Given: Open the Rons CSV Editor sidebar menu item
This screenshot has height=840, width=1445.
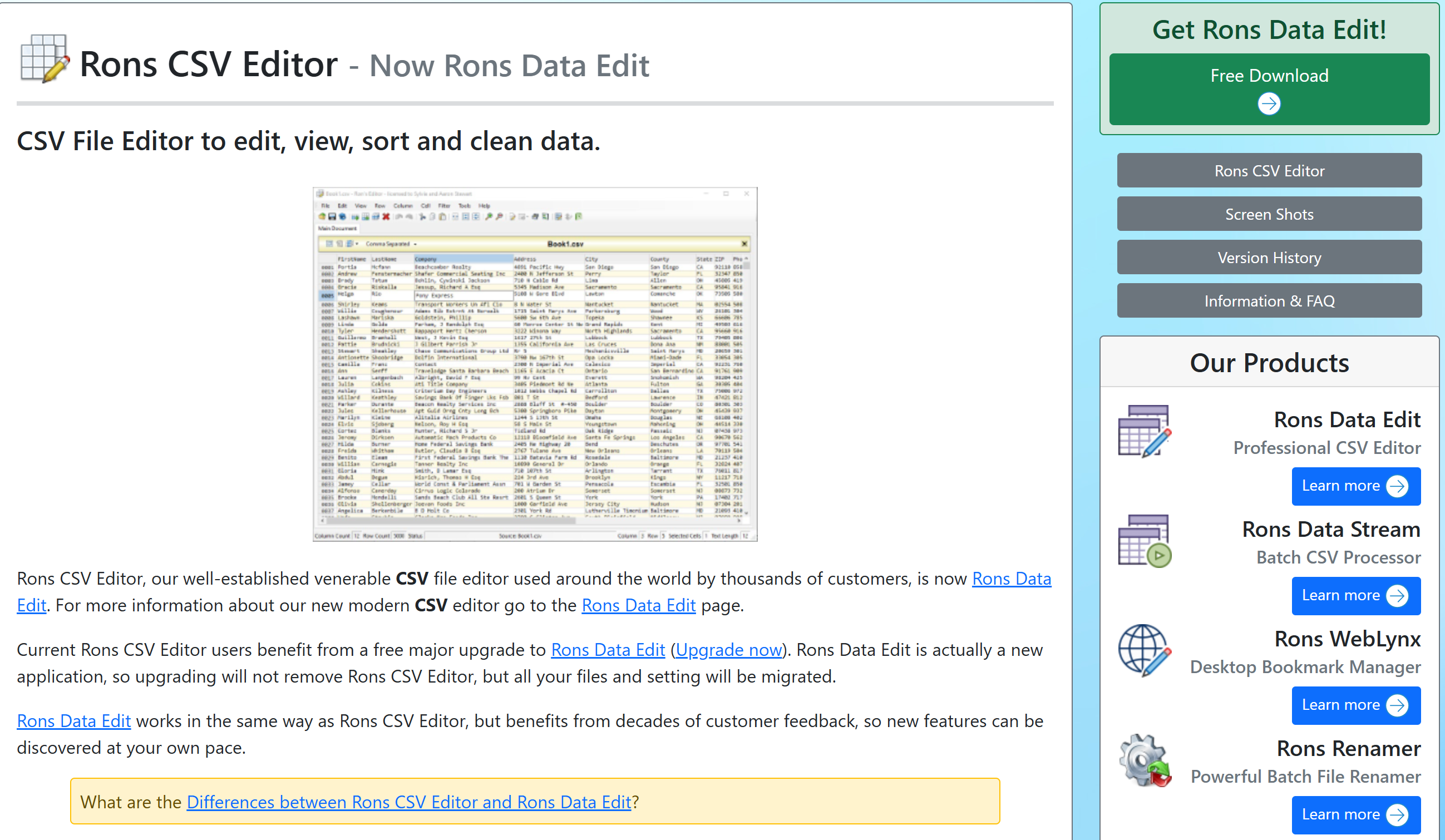Looking at the screenshot, I should click(x=1269, y=170).
